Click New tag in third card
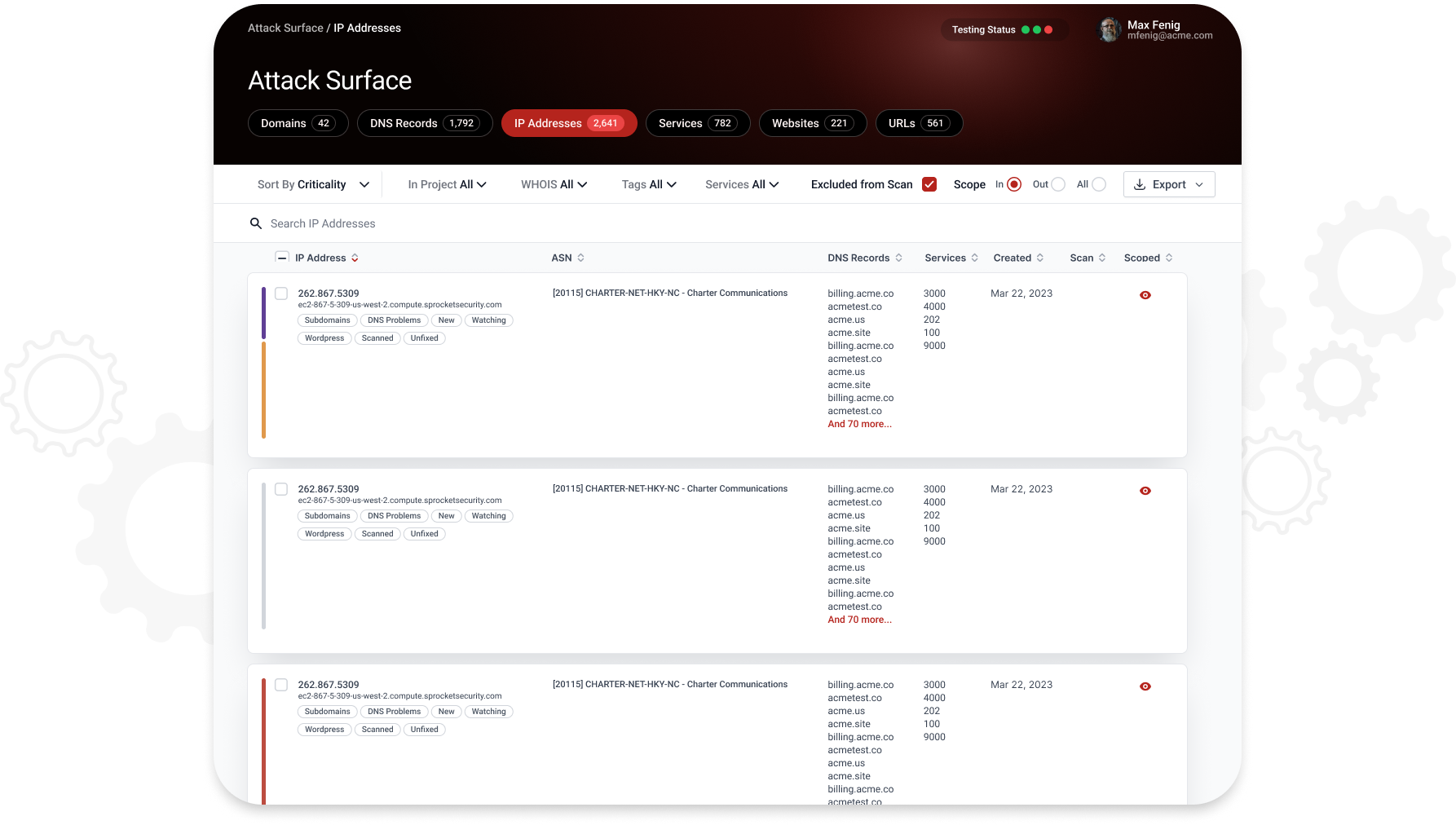Viewport: 1456px width, 825px height. coord(447,712)
